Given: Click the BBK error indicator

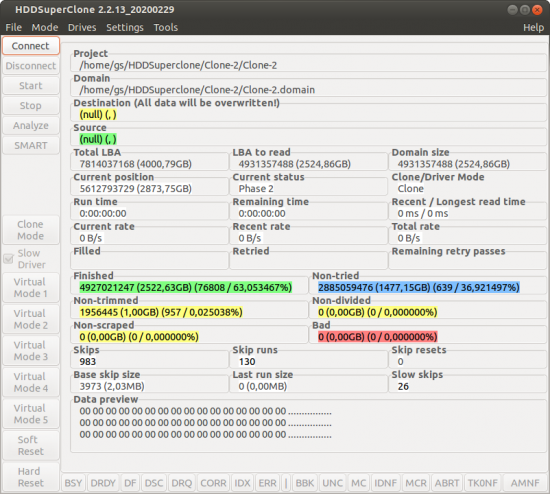Looking at the screenshot, I should pyautogui.click(x=305, y=483).
